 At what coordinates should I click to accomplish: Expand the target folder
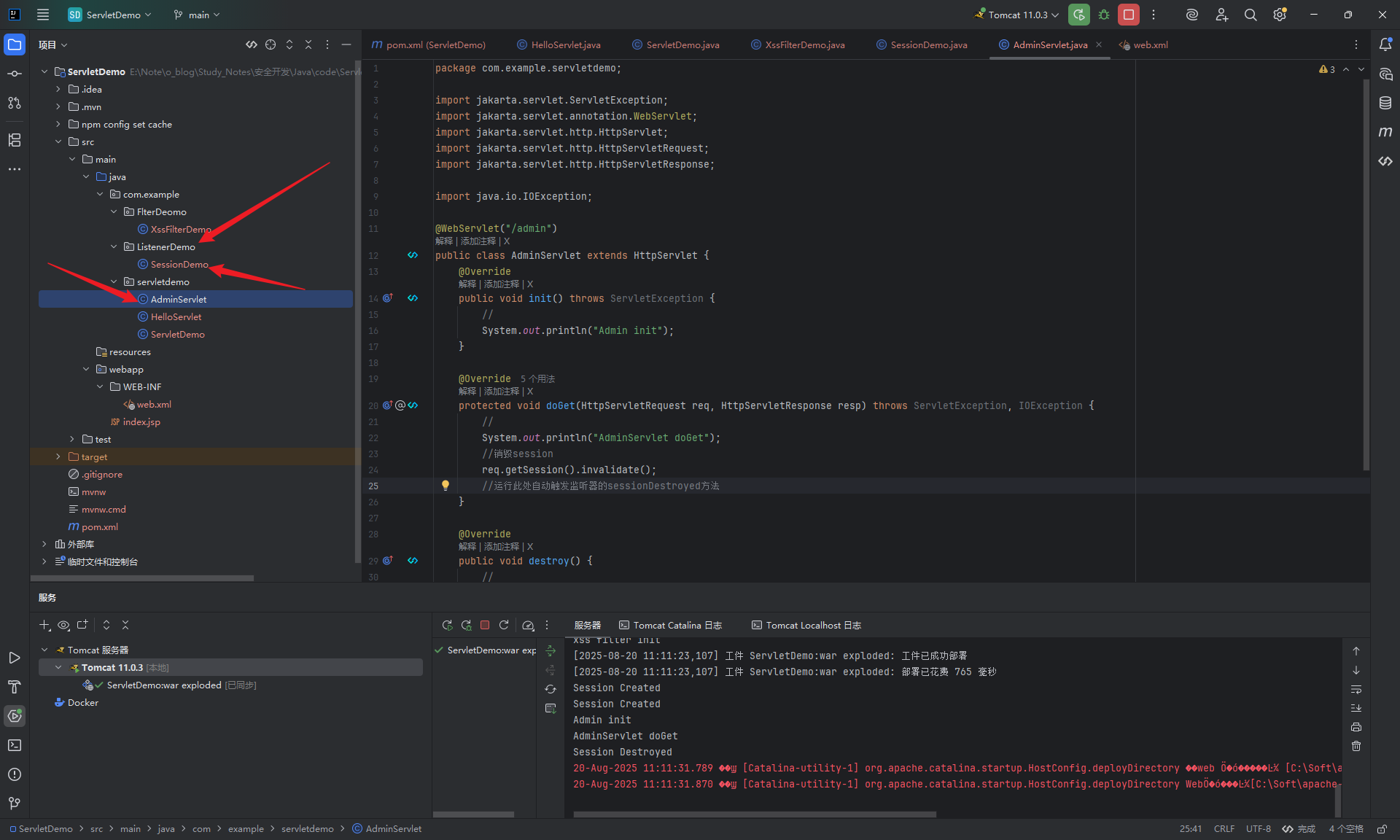coord(58,457)
